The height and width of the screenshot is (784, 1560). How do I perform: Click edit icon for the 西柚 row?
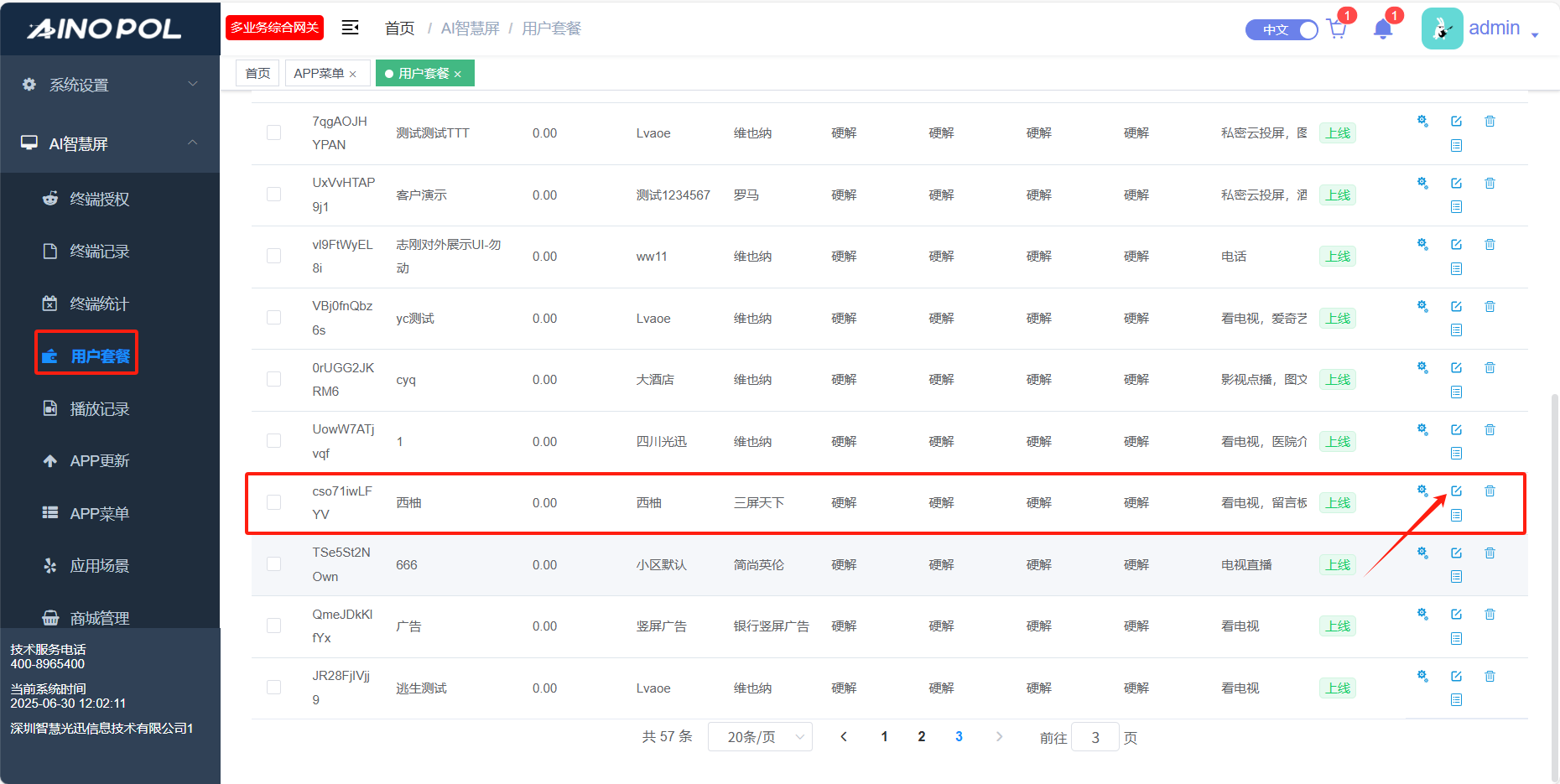pyautogui.click(x=1456, y=491)
